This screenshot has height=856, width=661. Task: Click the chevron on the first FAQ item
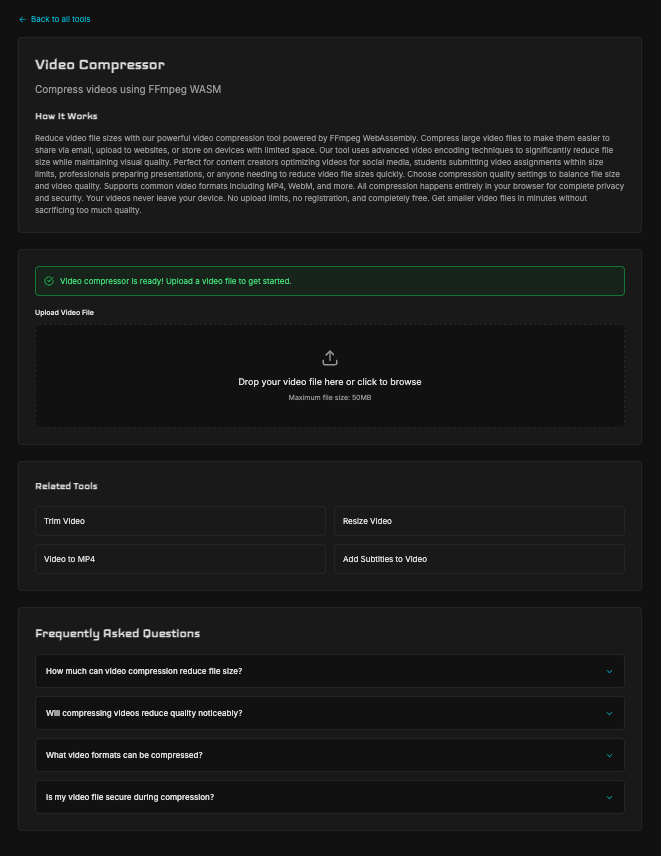coord(609,671)
